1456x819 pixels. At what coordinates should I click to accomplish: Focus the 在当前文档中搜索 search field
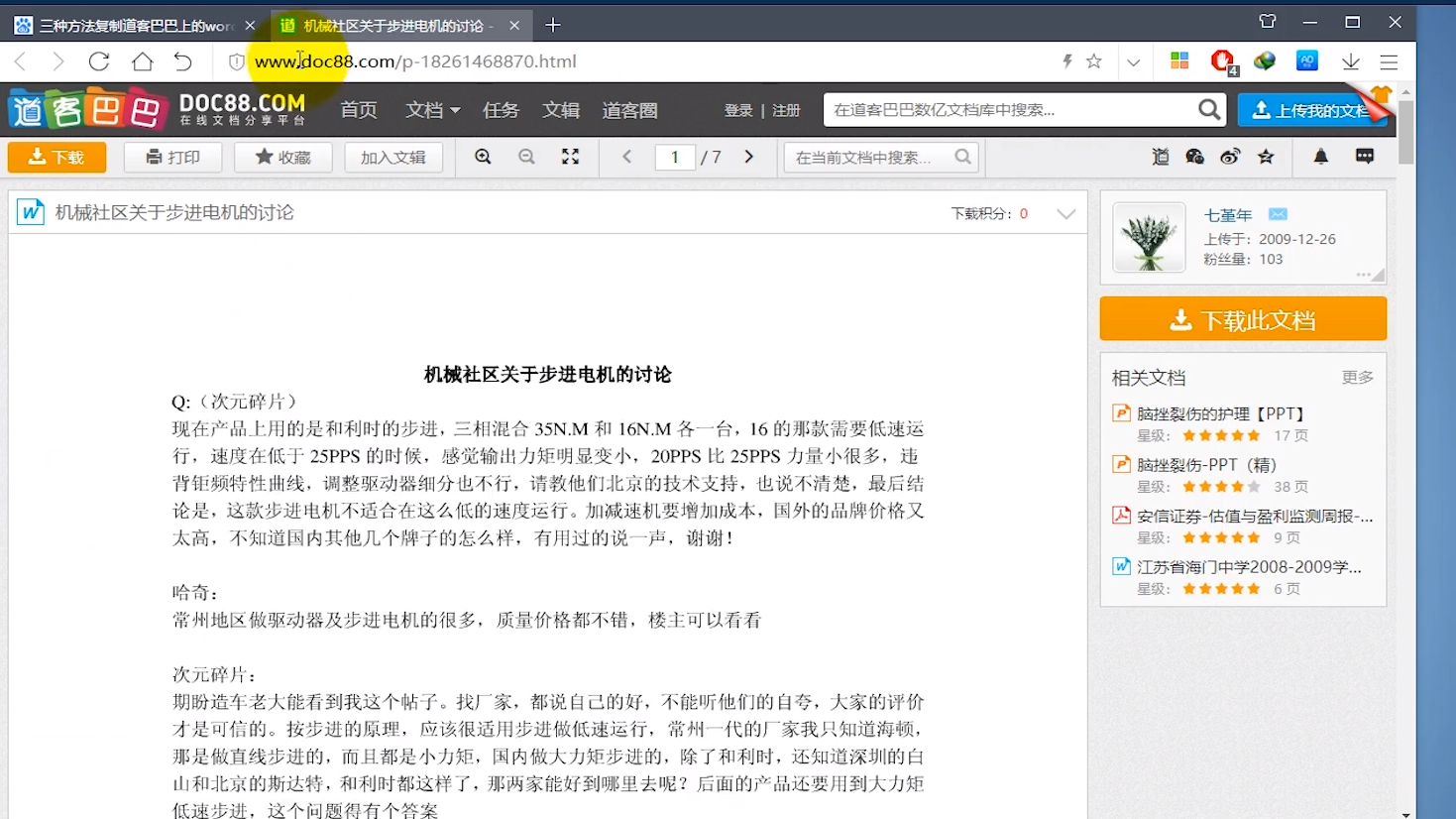(867, 157)
